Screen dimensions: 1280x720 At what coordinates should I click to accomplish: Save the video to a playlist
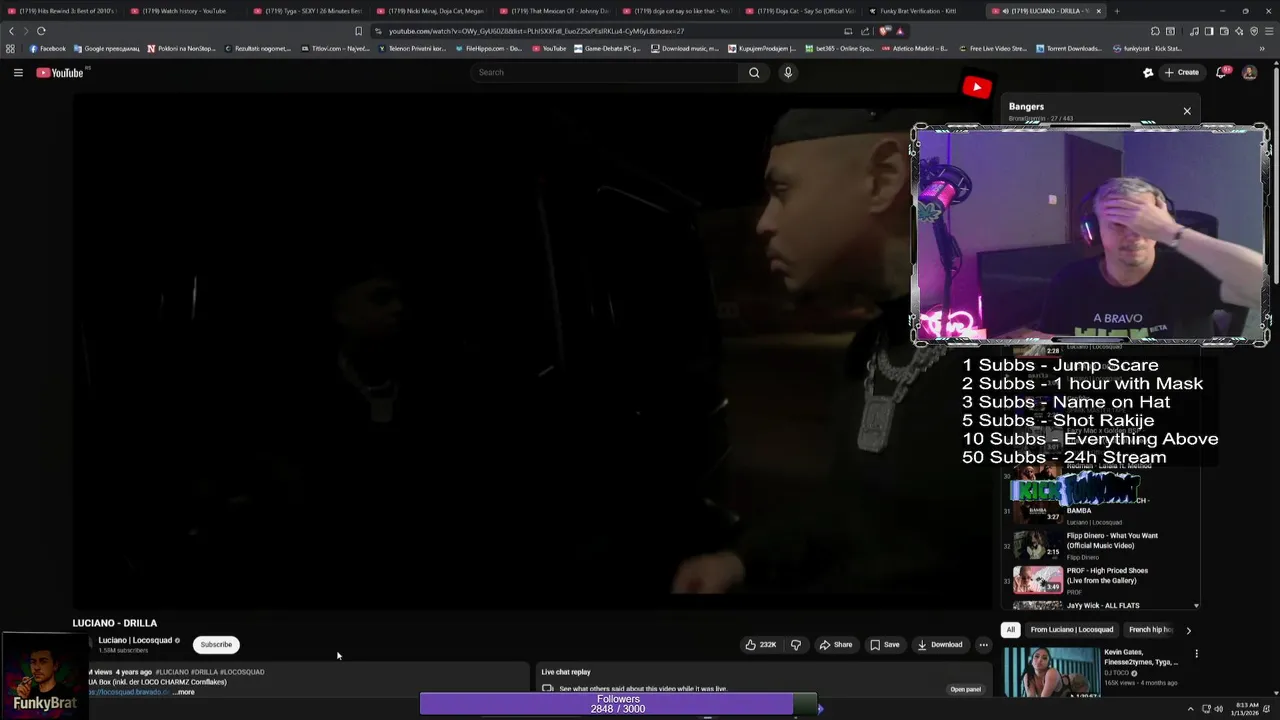click(885, 645)
